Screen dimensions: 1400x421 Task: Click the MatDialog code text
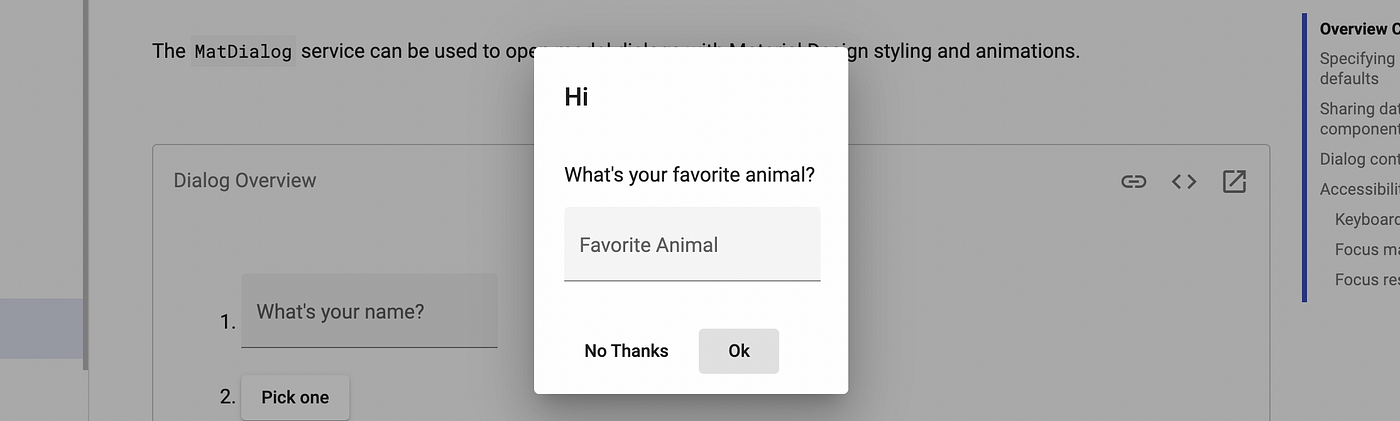coord(243,51)
